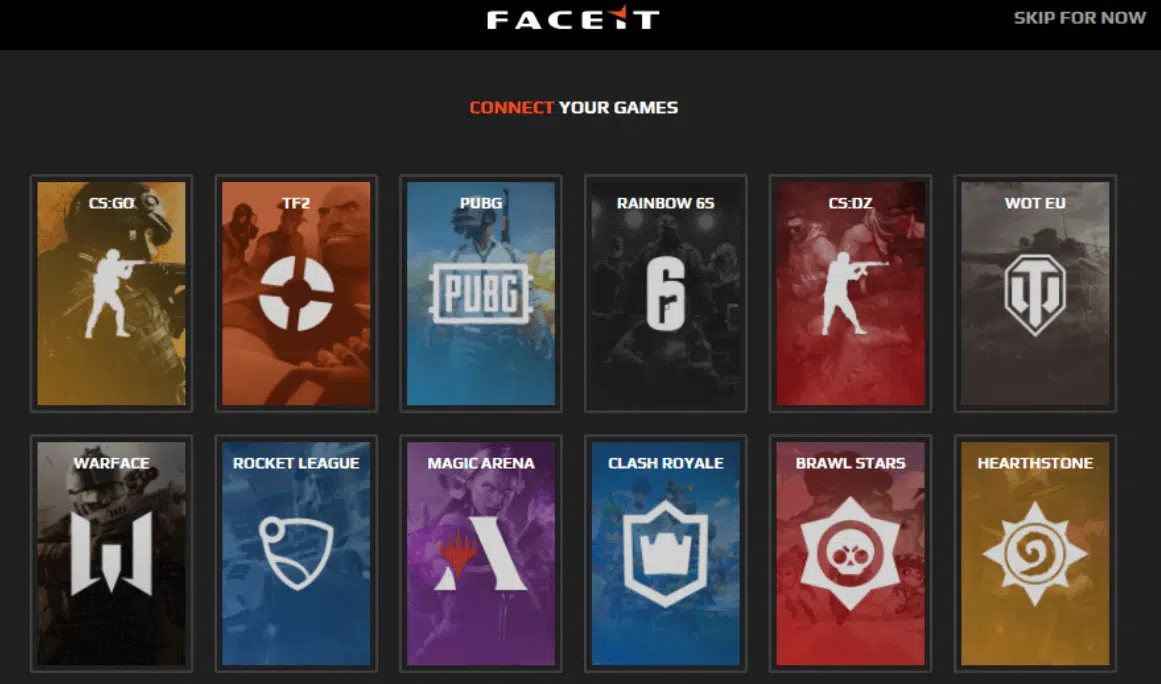Screen dimensions: 1161x684
Task: Choose the Rocket League ball emblem
Action: [x=296, y=553]
